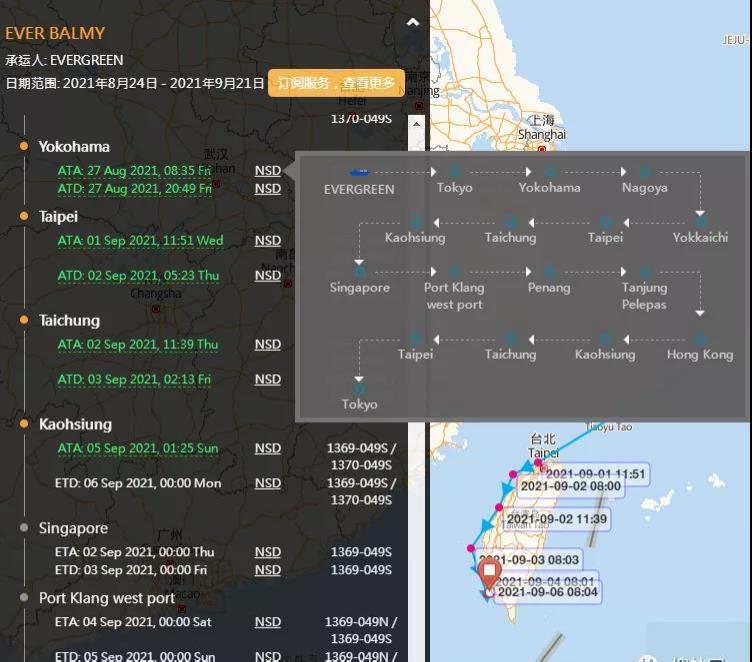
Task: Select the Taipei port heading in timeline
Action: click(x=58, y=216)
